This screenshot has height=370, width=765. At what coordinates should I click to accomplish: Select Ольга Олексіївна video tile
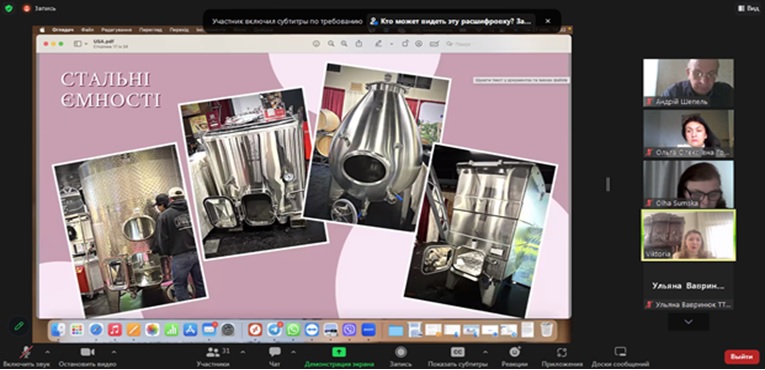[688, 133]
